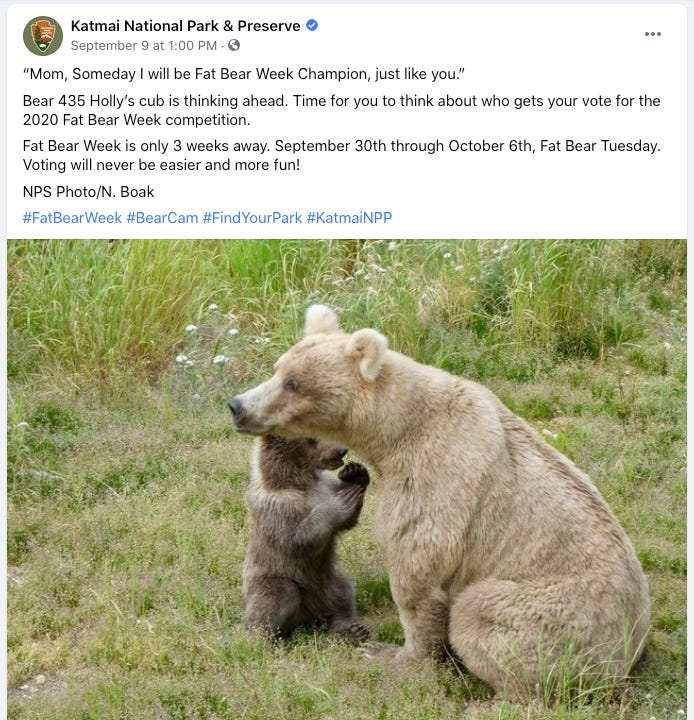Click the "Bear 435 Holly's cub" paragraph
Screen dimensions: 694x720
pyautogui.click(x=342, y=110)
